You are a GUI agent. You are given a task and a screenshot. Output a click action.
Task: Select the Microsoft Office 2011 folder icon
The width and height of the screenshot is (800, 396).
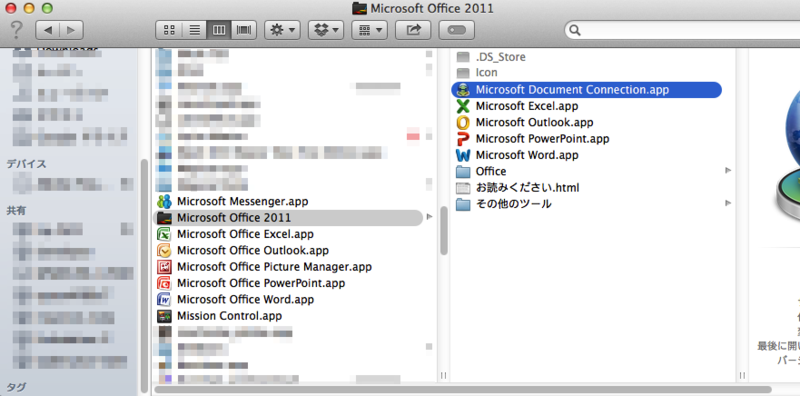click(164, 218)
